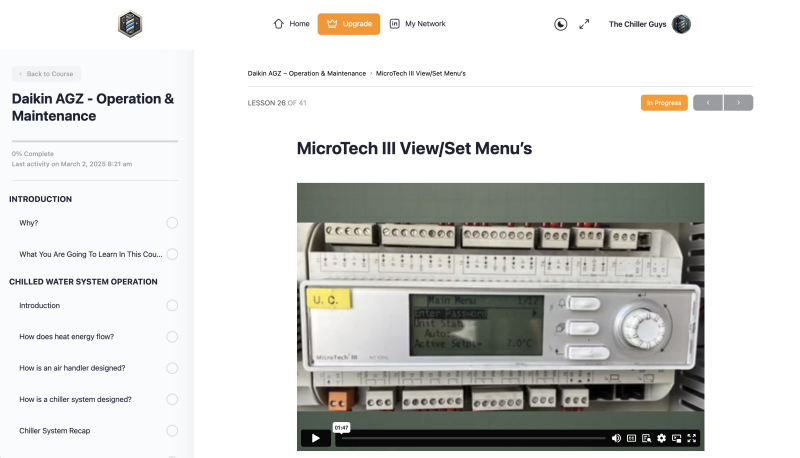Click the INTRODUCTION section heading
The image size is (800, 458).
(40, 199)
